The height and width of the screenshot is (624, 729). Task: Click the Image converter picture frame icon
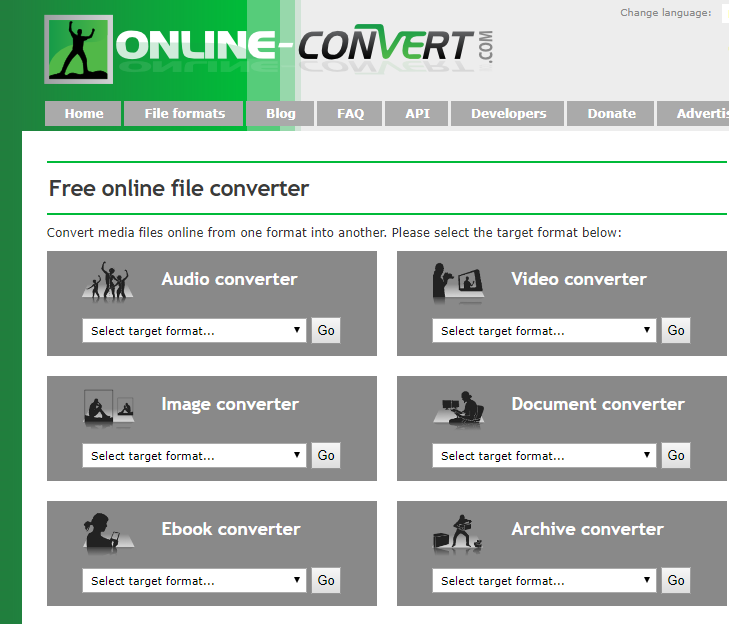[108, 406]
